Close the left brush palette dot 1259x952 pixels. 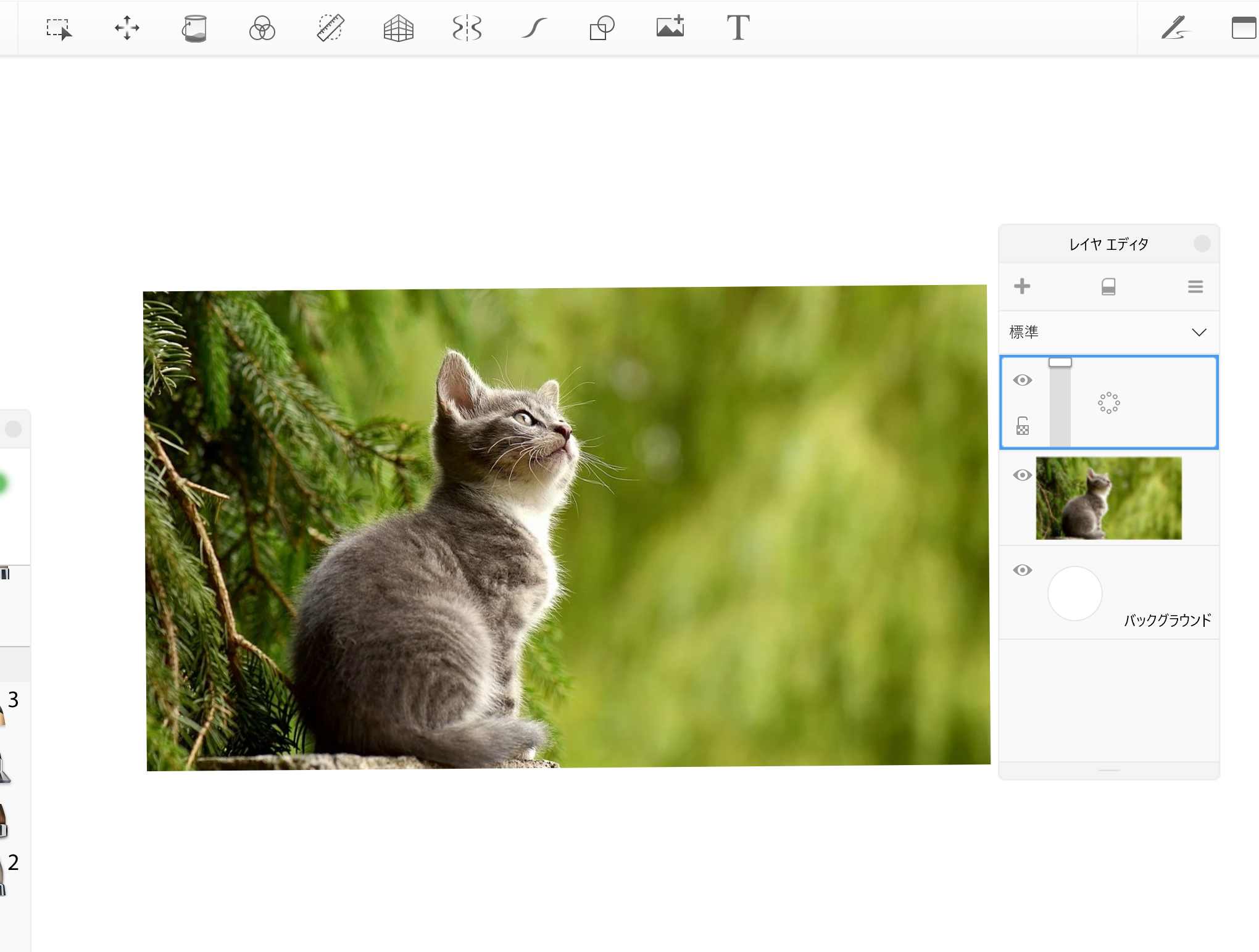[14, 429]
